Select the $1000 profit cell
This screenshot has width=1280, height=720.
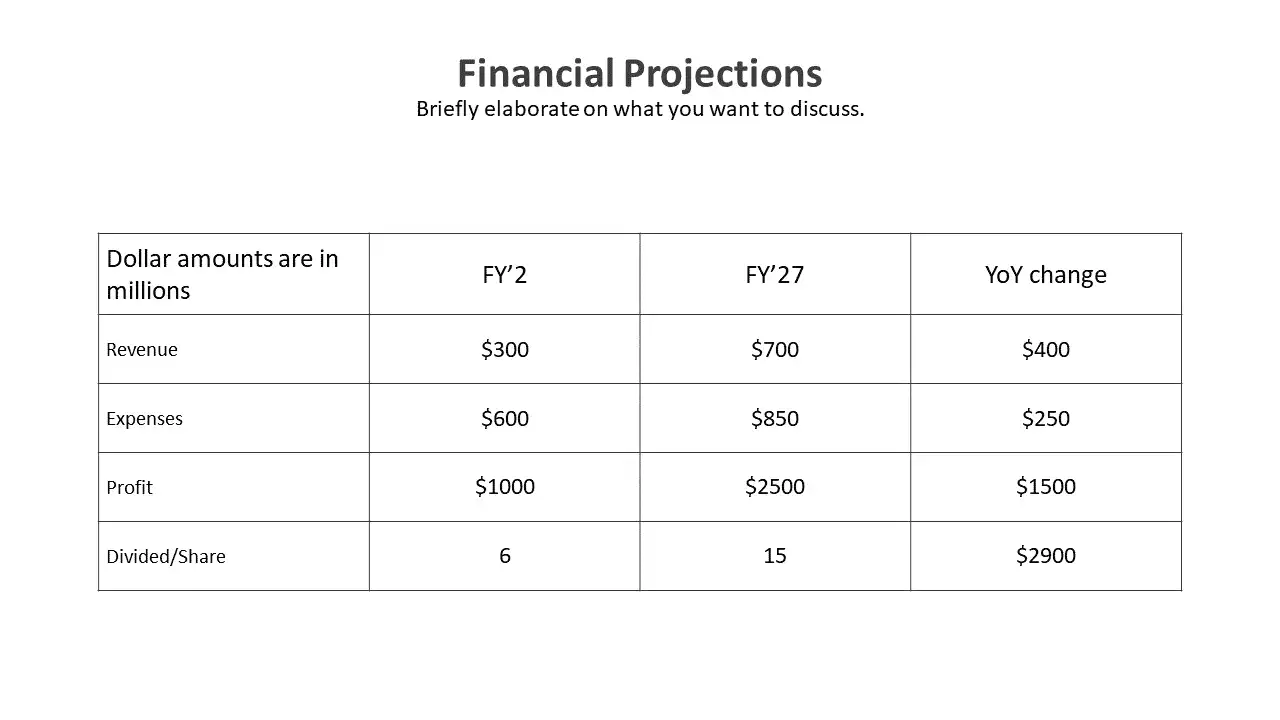[x=505, y=487]
